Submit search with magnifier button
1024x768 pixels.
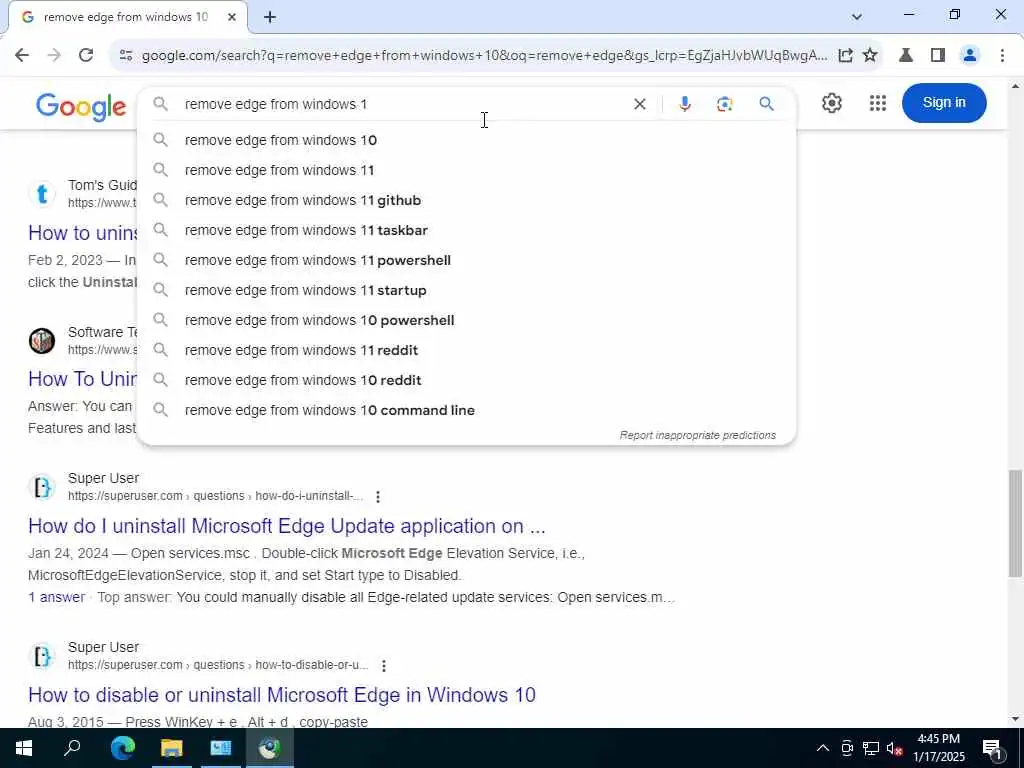(766, 104)
